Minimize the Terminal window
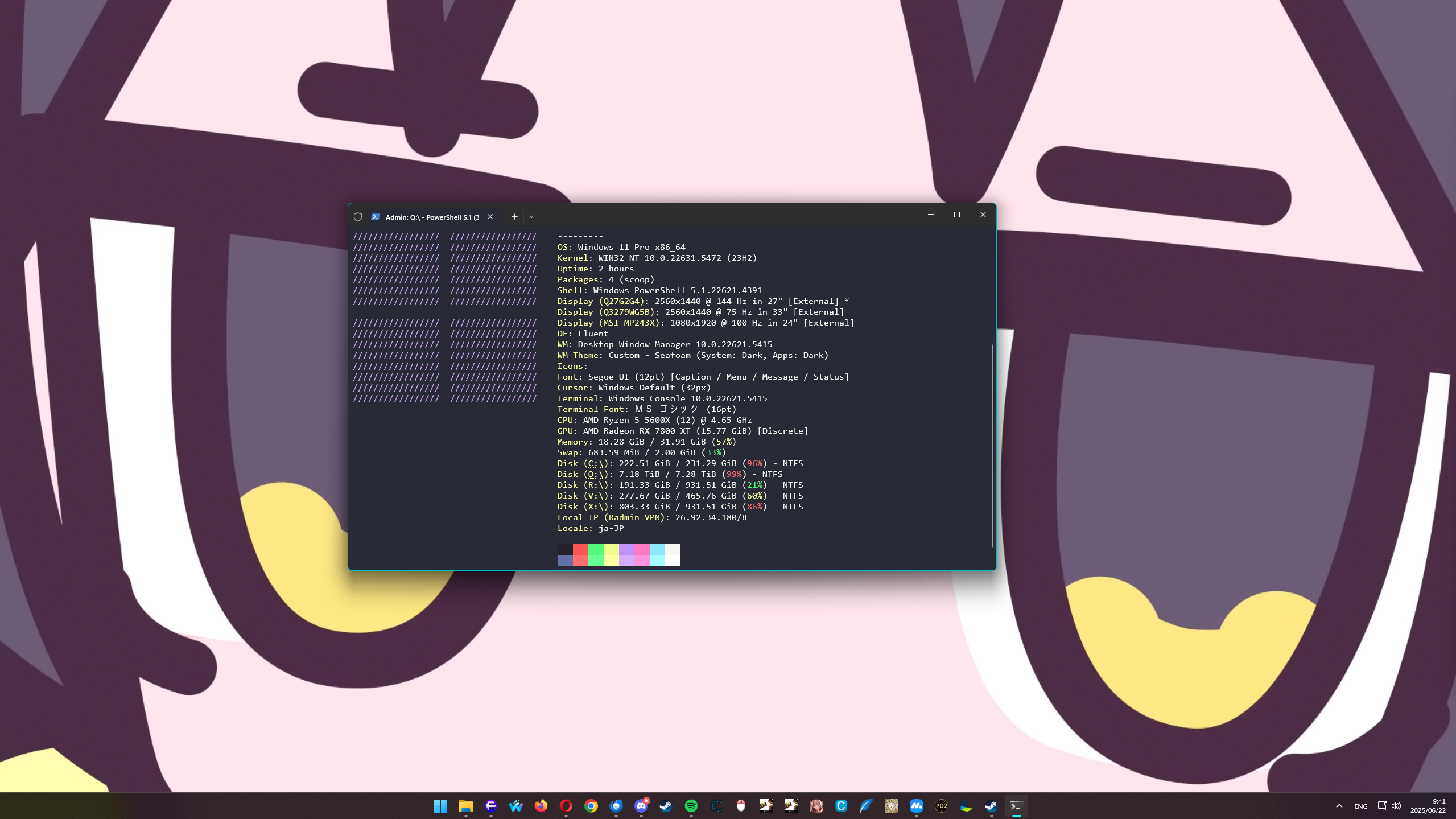Image resolution: width=1456 pixels, height=819 pixels. [x=931, y=215]
